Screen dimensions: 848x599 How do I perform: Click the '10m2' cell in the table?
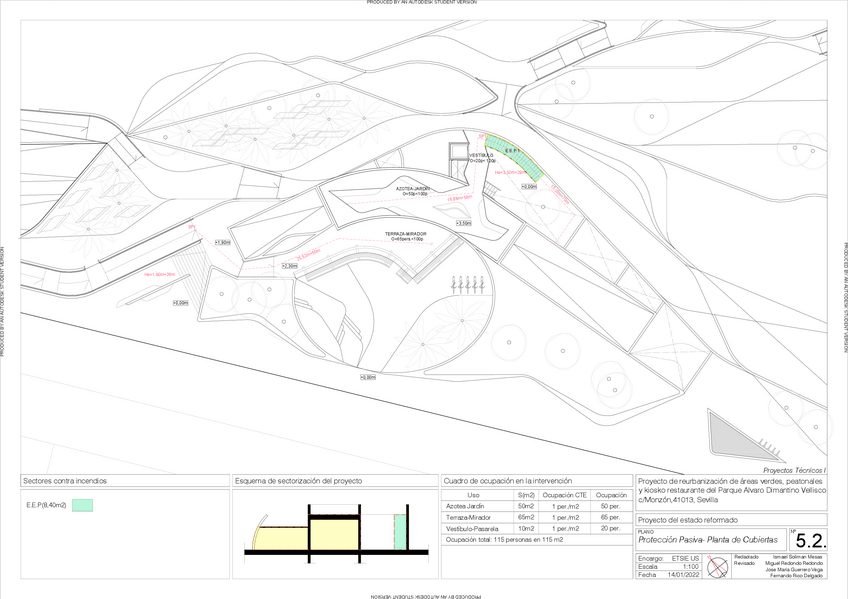[x=526, y=529]
